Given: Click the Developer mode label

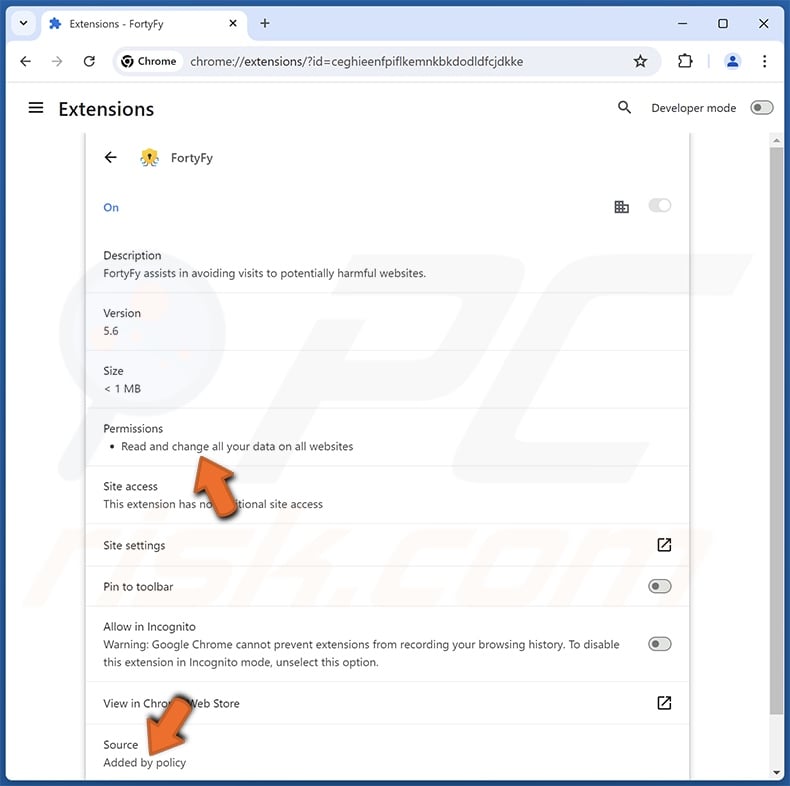Looking at the screenshot, I should (693, 108).
